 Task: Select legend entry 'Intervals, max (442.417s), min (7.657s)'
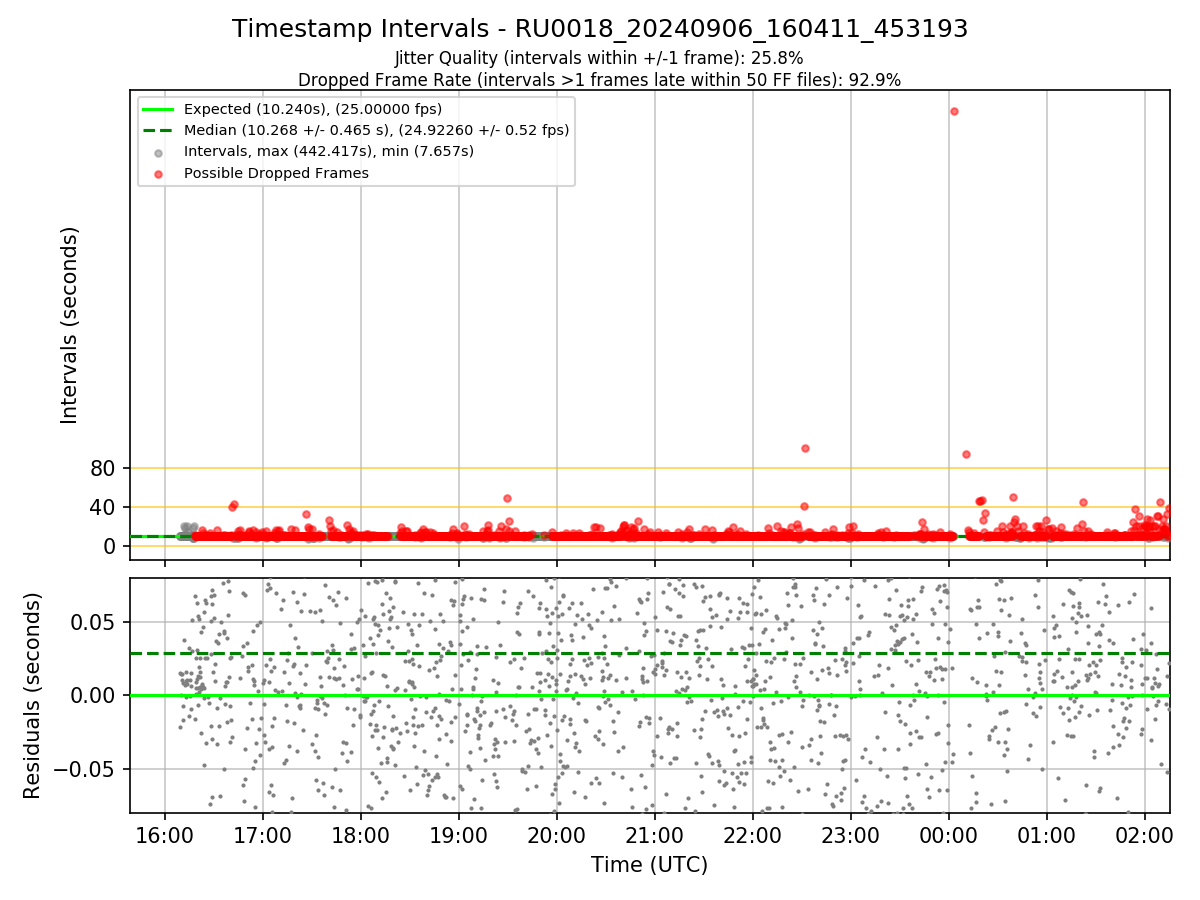click(329, 151)
